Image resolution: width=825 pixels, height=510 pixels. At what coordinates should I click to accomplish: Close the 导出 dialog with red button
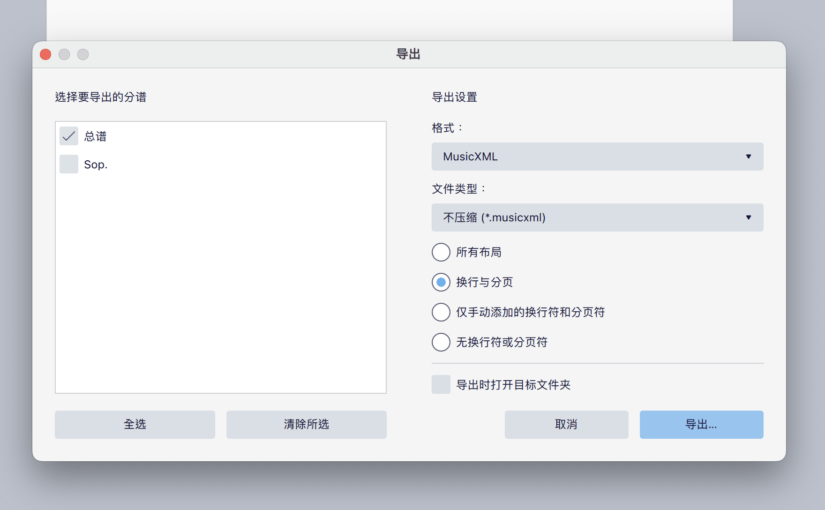45,54
